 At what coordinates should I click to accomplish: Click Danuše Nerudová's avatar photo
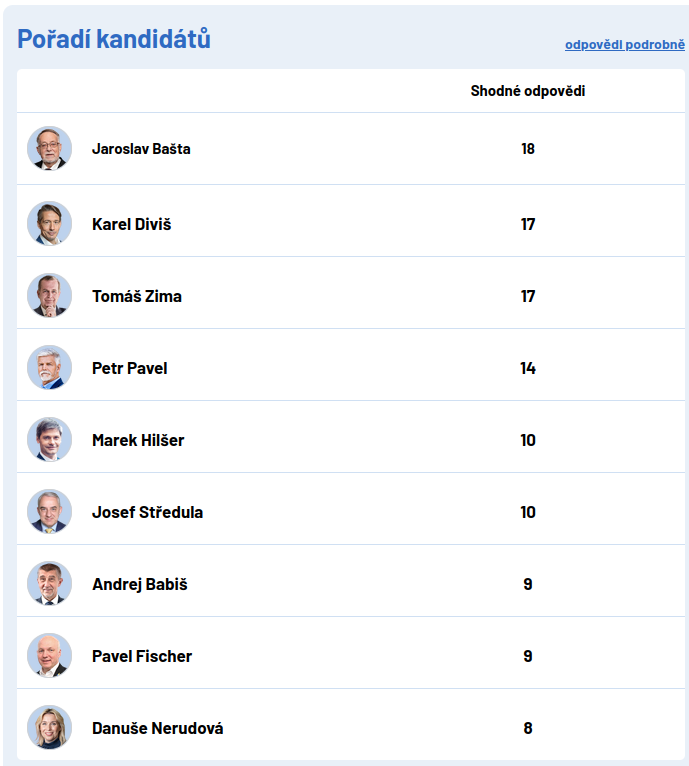49,728
